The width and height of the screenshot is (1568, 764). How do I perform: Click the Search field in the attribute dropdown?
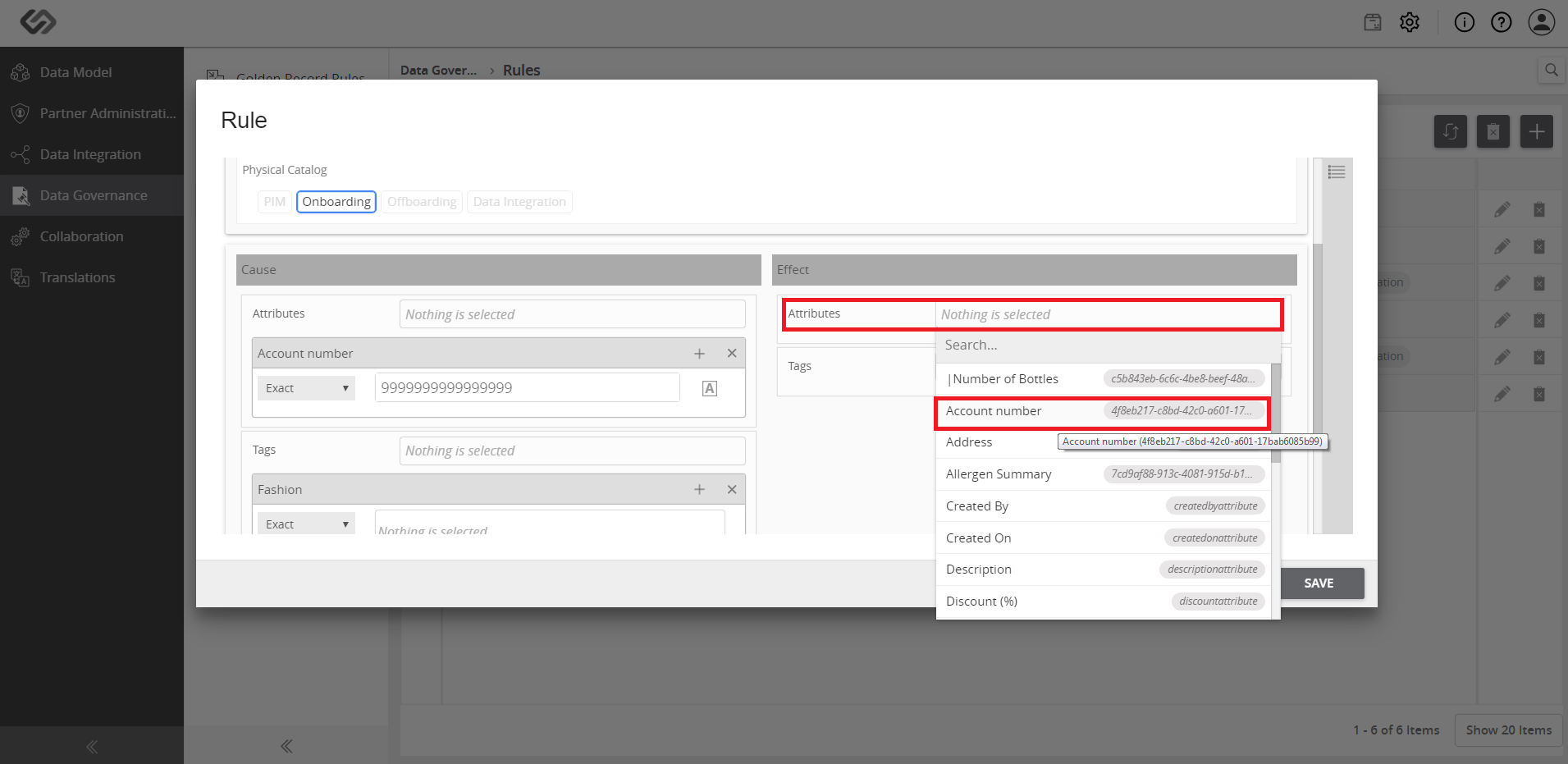pyautogui.click(x=1108, y=345)
